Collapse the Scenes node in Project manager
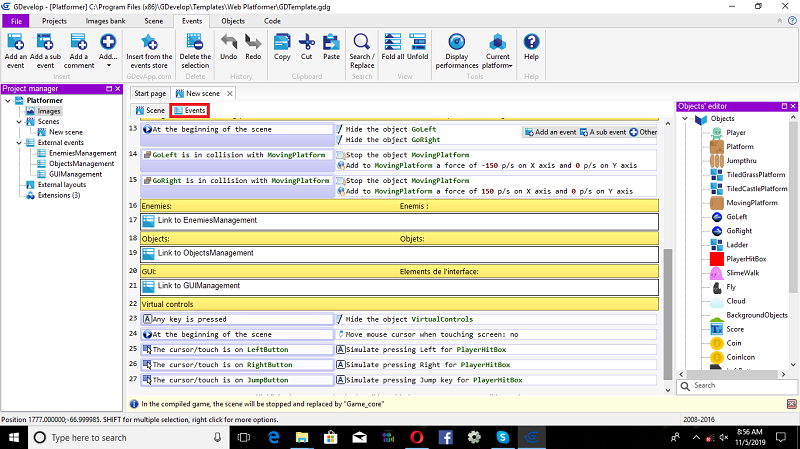 tap(17, 122)
